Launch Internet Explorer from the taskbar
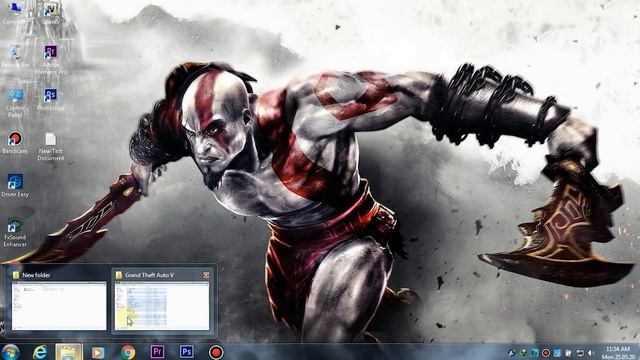Viewport: 640px width, 360px height. pos(40,352)
